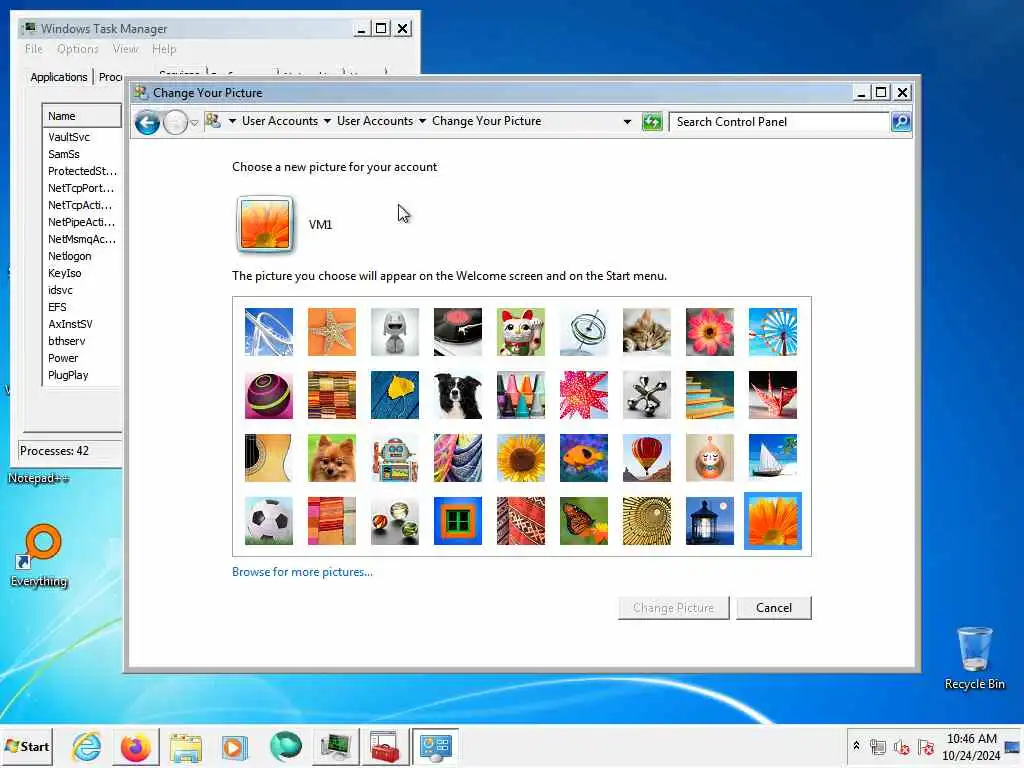Select the metal jacks picture
Image resolution: width=1024 pixels, height=768 pixels.
[x=647, y=395]
